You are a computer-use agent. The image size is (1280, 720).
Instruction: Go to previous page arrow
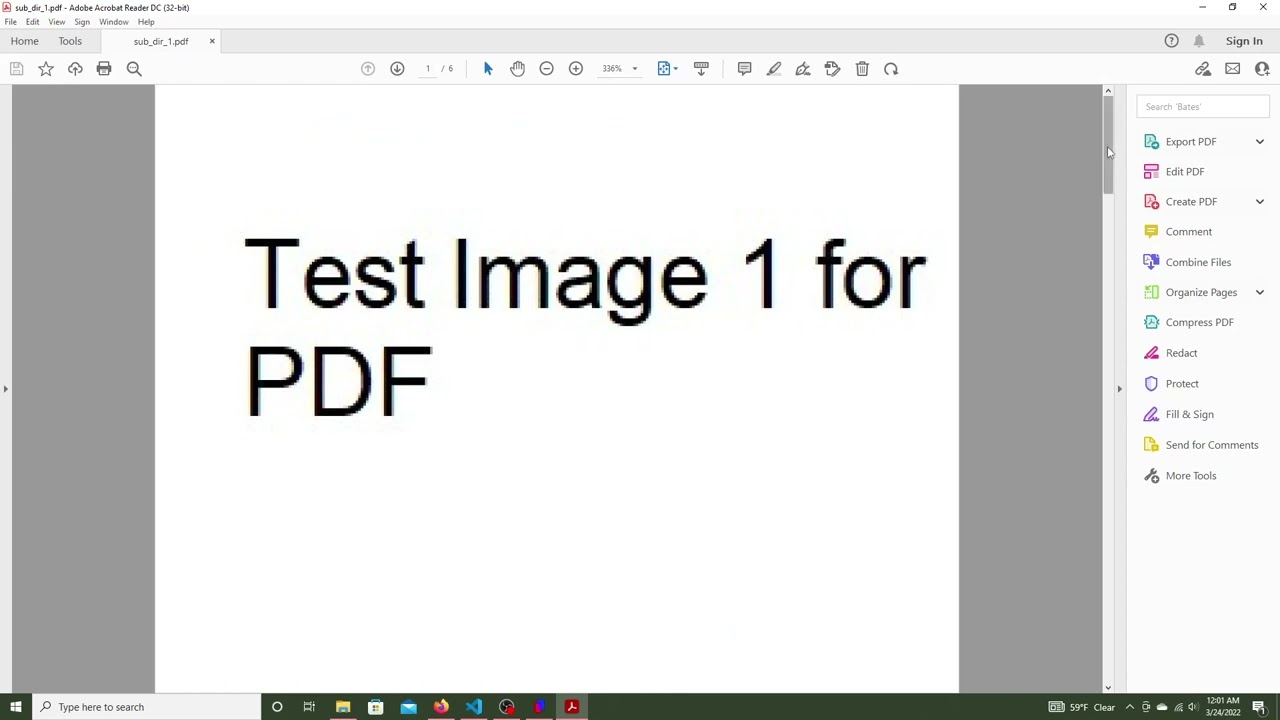[368, 69]
